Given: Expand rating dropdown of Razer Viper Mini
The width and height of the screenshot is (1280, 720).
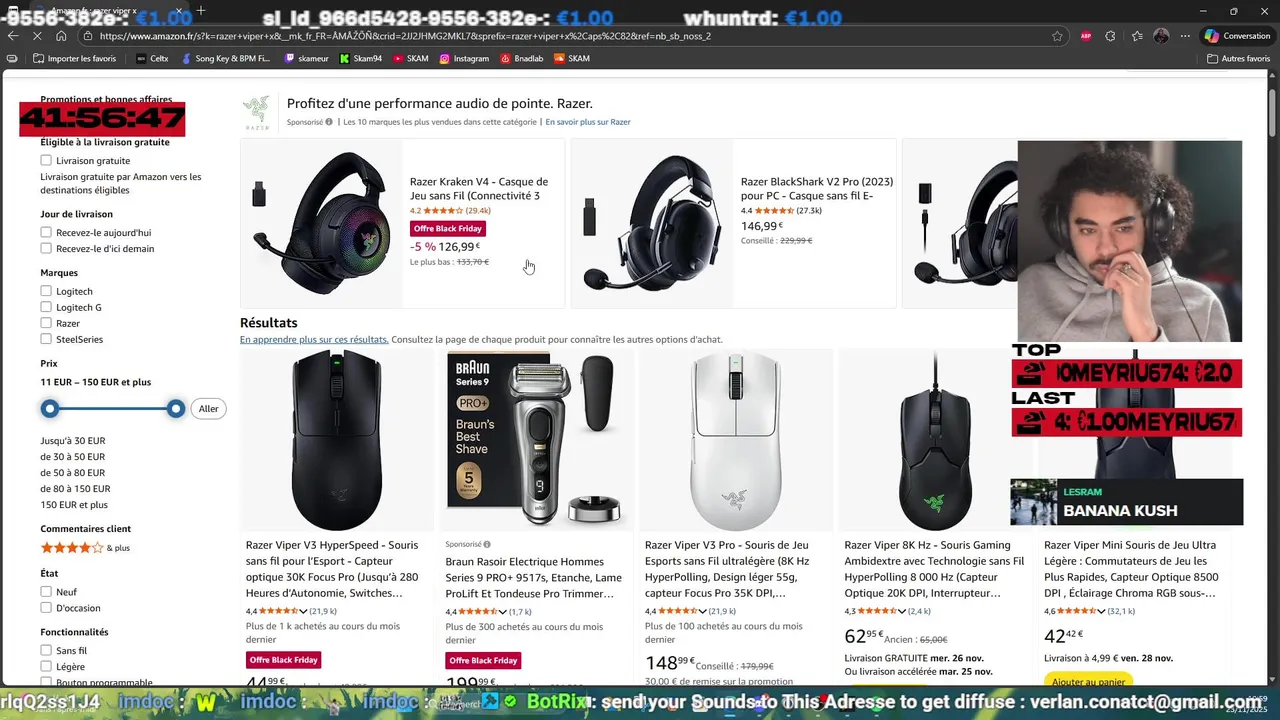Looking at the screenshot, I should pyautogui.click(x=1101, y=611).
